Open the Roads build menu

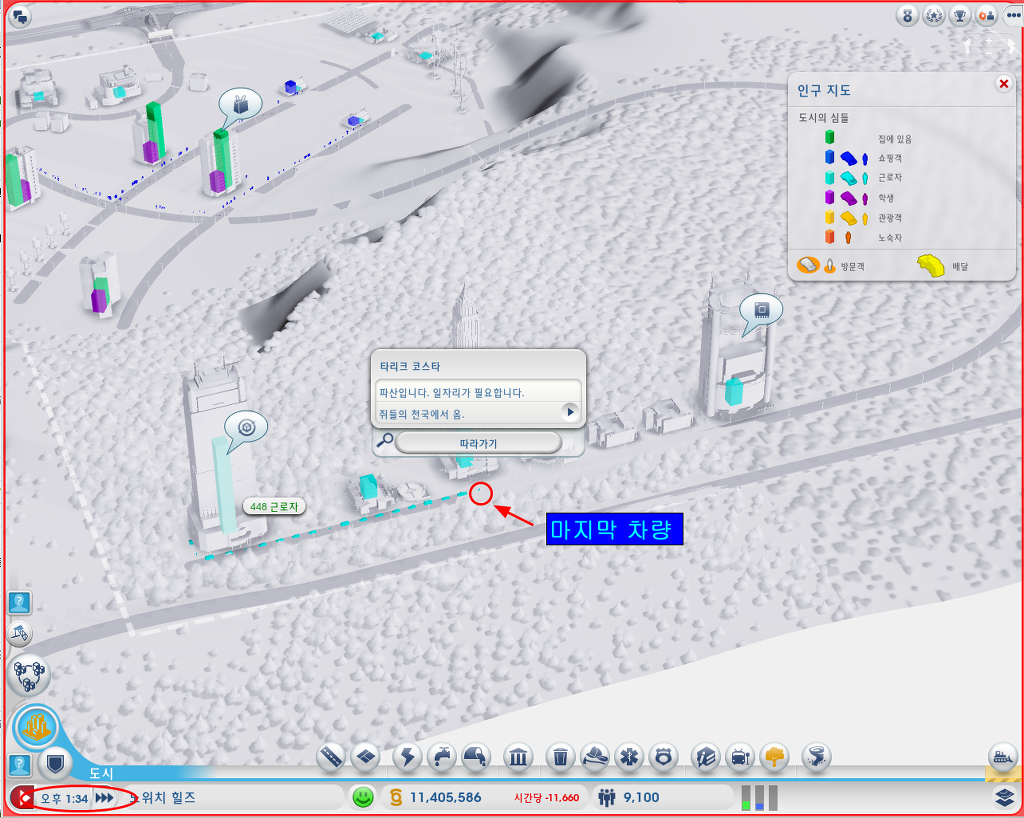pyautogui.click(x=330, y=757)
